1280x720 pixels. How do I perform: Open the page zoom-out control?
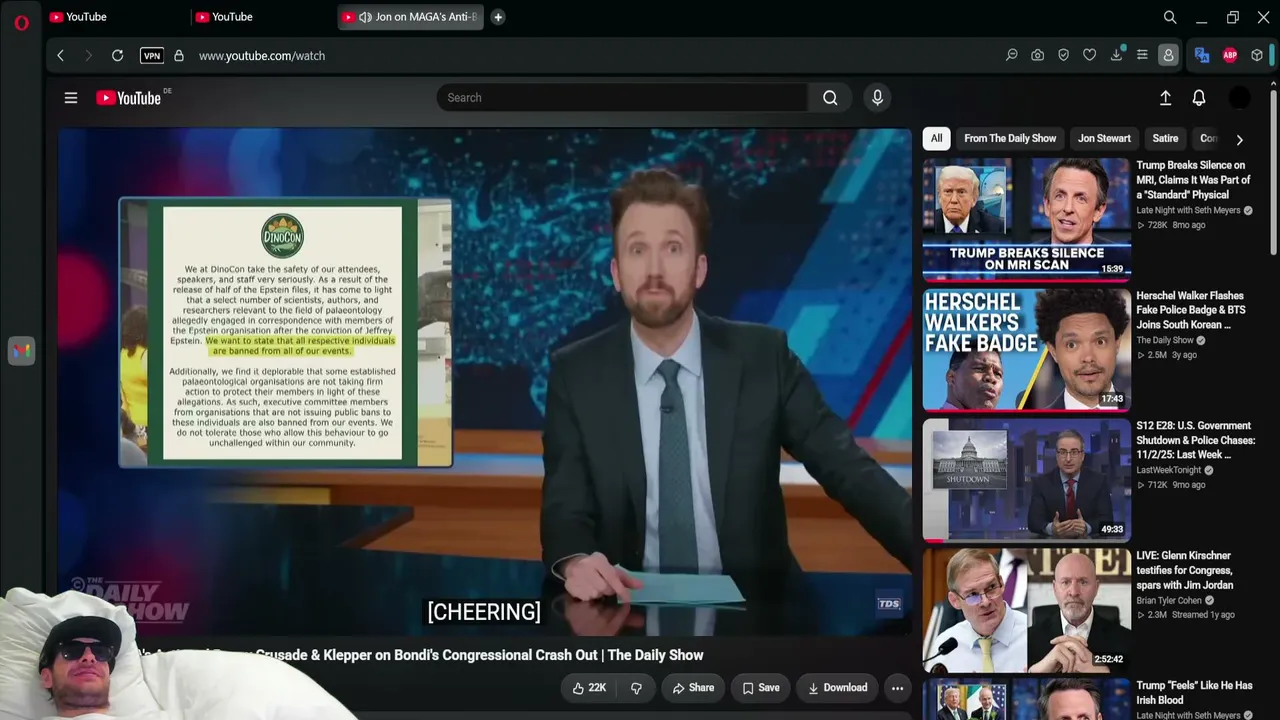(x=1012, y=55)
